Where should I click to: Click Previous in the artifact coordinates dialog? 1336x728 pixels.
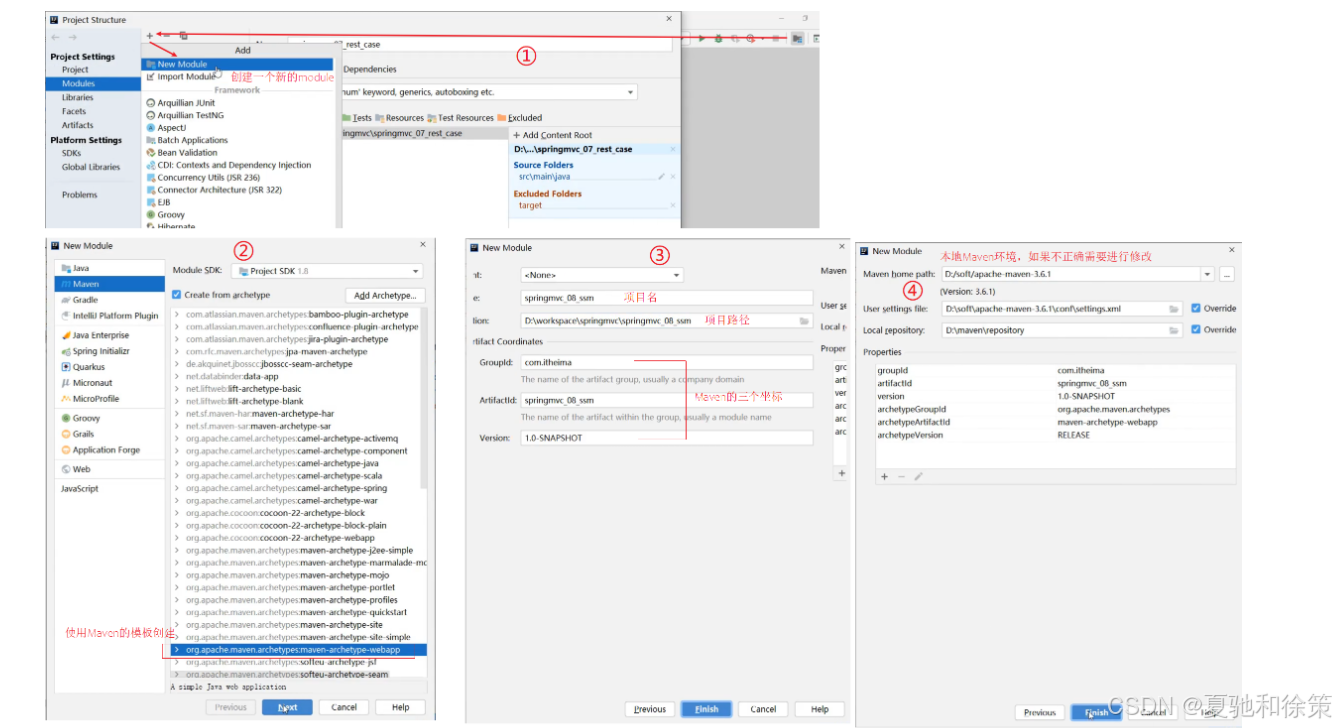point(650,709)
